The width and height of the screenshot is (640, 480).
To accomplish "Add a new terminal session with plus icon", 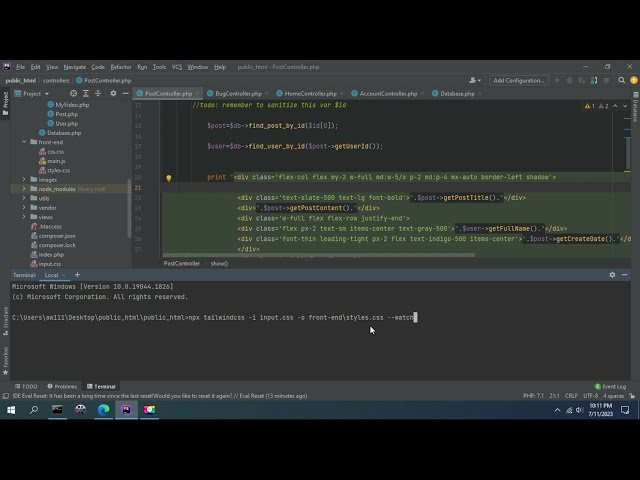I will pyautogui.click(x=77, y=275).
